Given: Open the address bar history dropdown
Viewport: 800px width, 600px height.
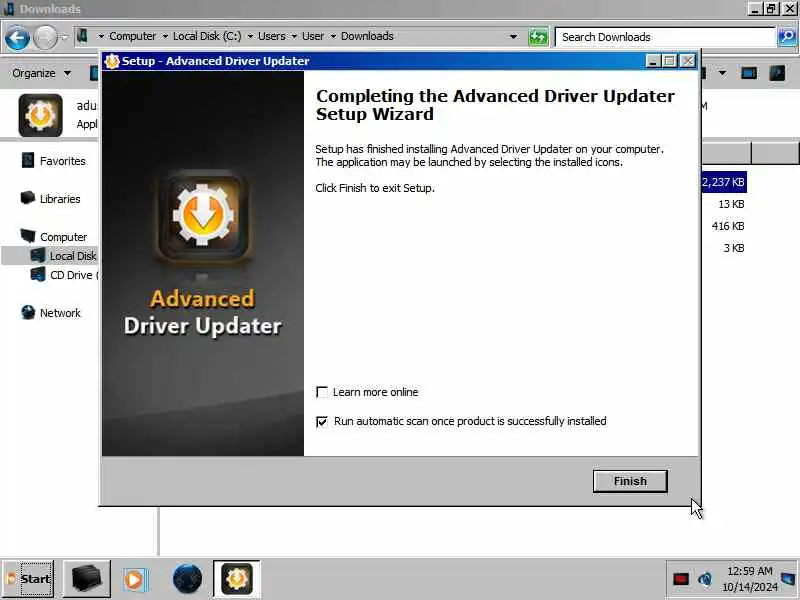Looking at the screenshot, I should click(514, 37).
